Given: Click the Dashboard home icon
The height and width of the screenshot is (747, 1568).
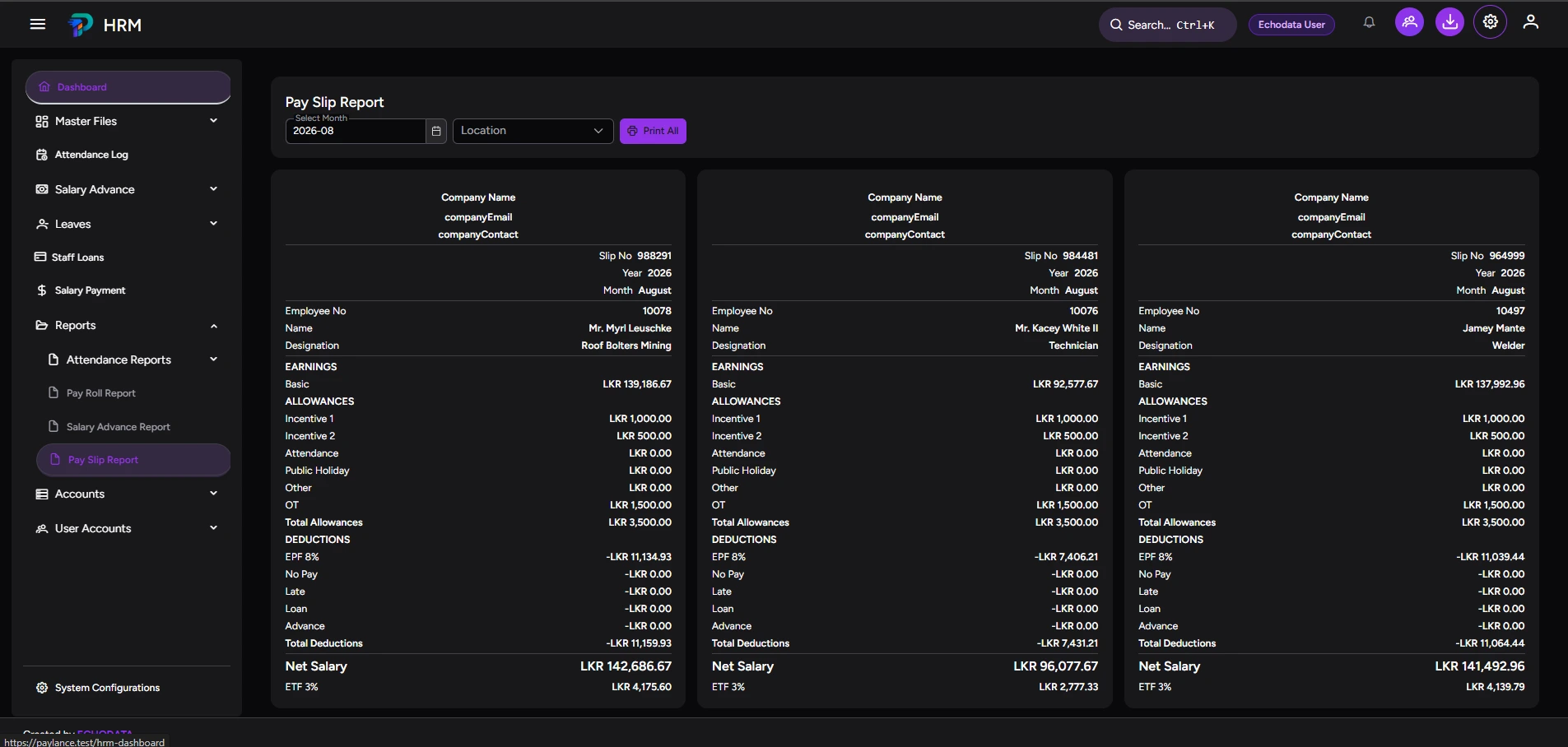Looking at the screenshot, I should tap(44, 87).
